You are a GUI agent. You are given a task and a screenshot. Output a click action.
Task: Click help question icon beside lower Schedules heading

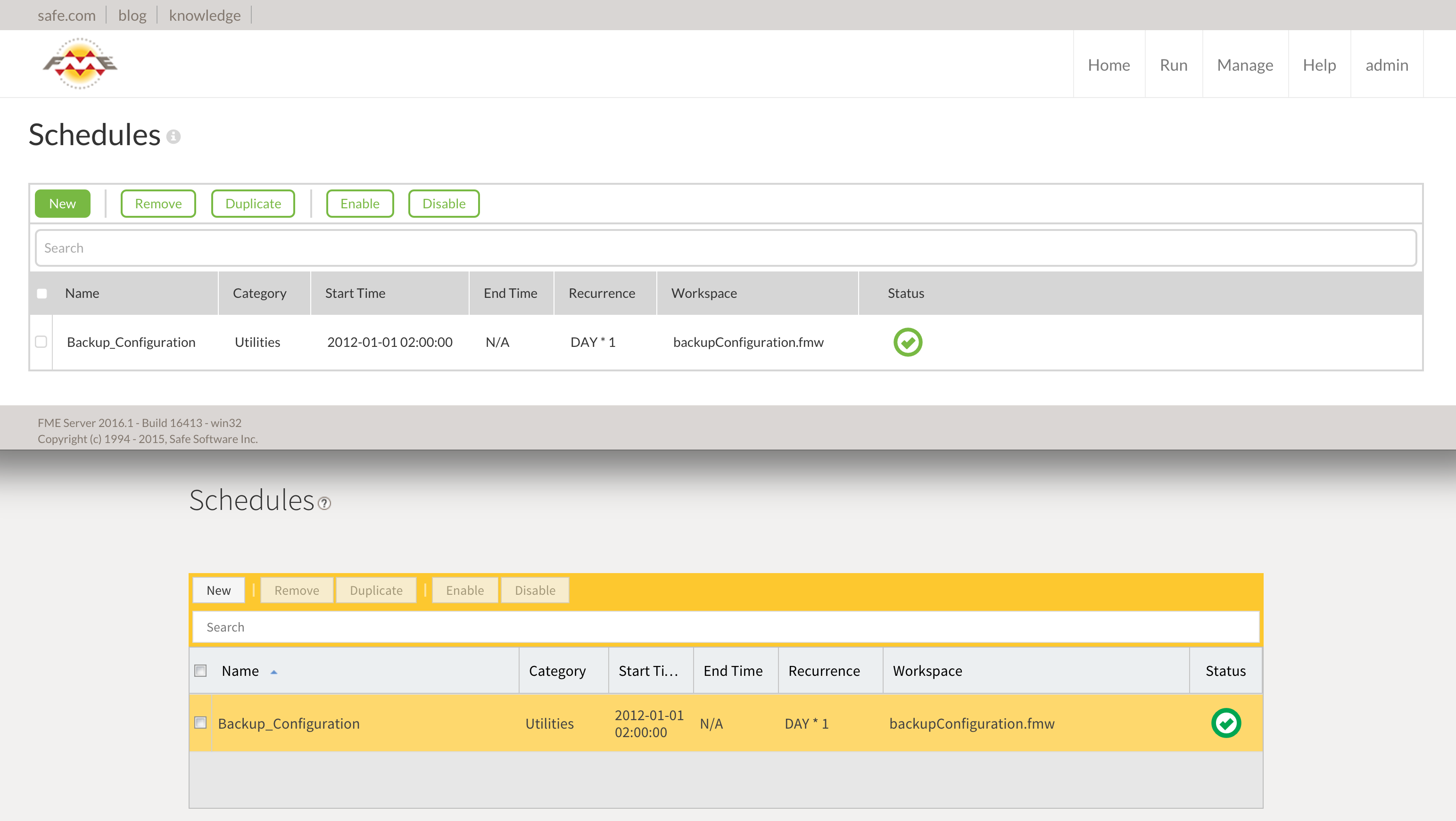324,503
